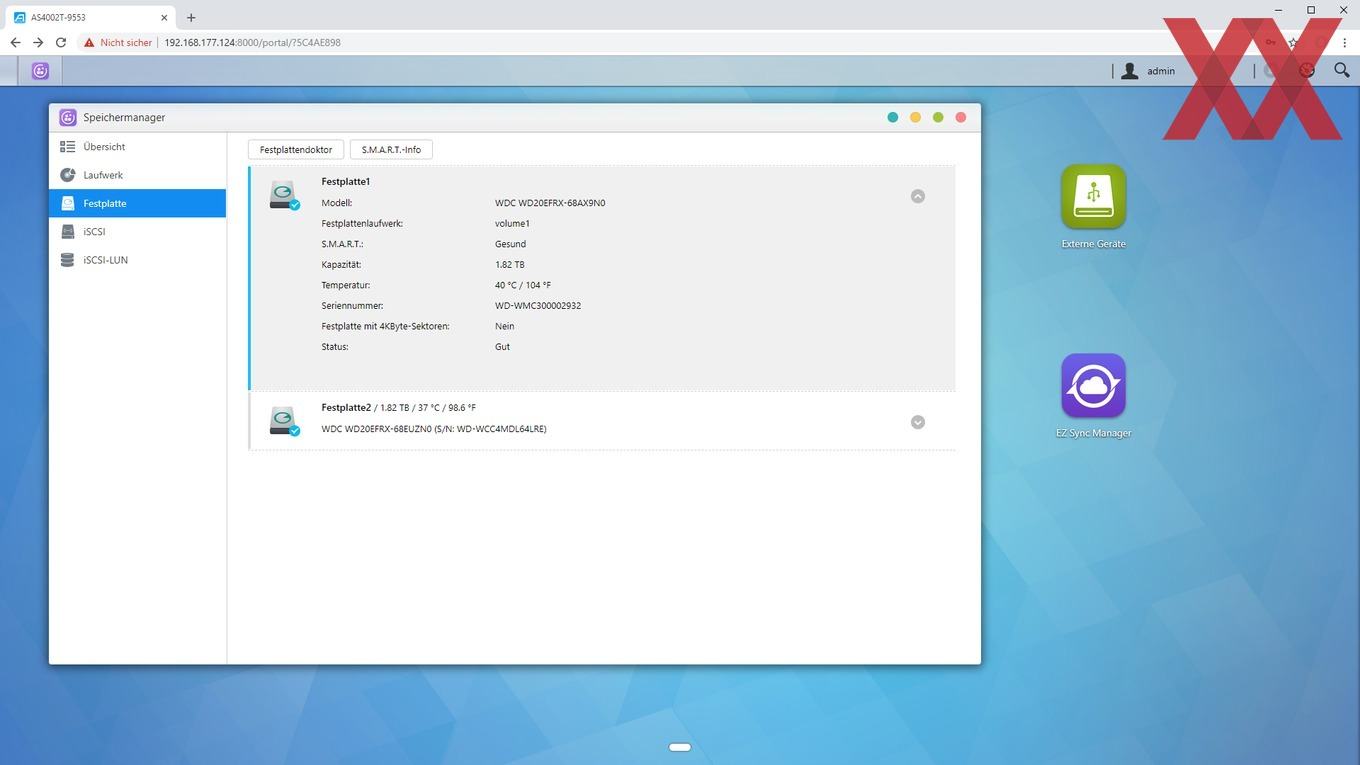Click the Nicht sicher security warning

click(118, 43)
